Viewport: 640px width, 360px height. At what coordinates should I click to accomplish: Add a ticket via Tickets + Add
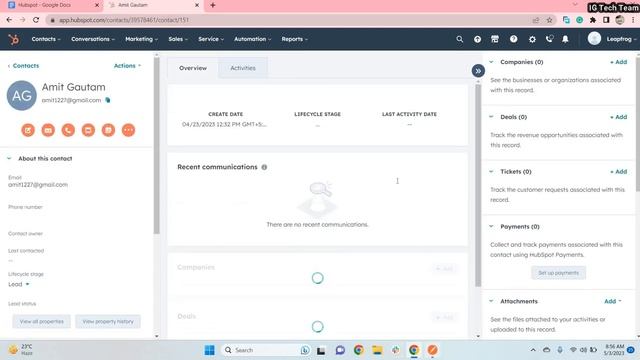click(x=618, y=171)
